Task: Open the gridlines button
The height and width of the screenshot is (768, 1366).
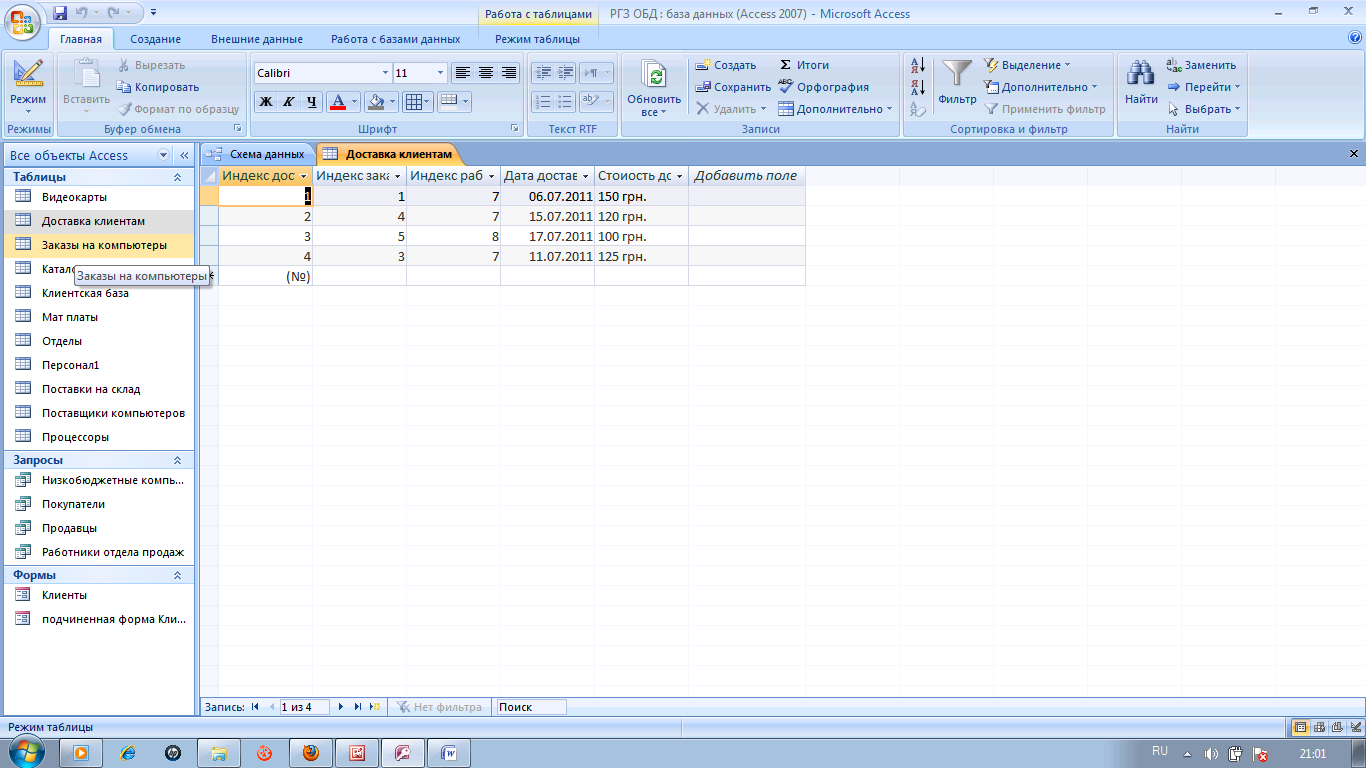Action: coord(412,102)
